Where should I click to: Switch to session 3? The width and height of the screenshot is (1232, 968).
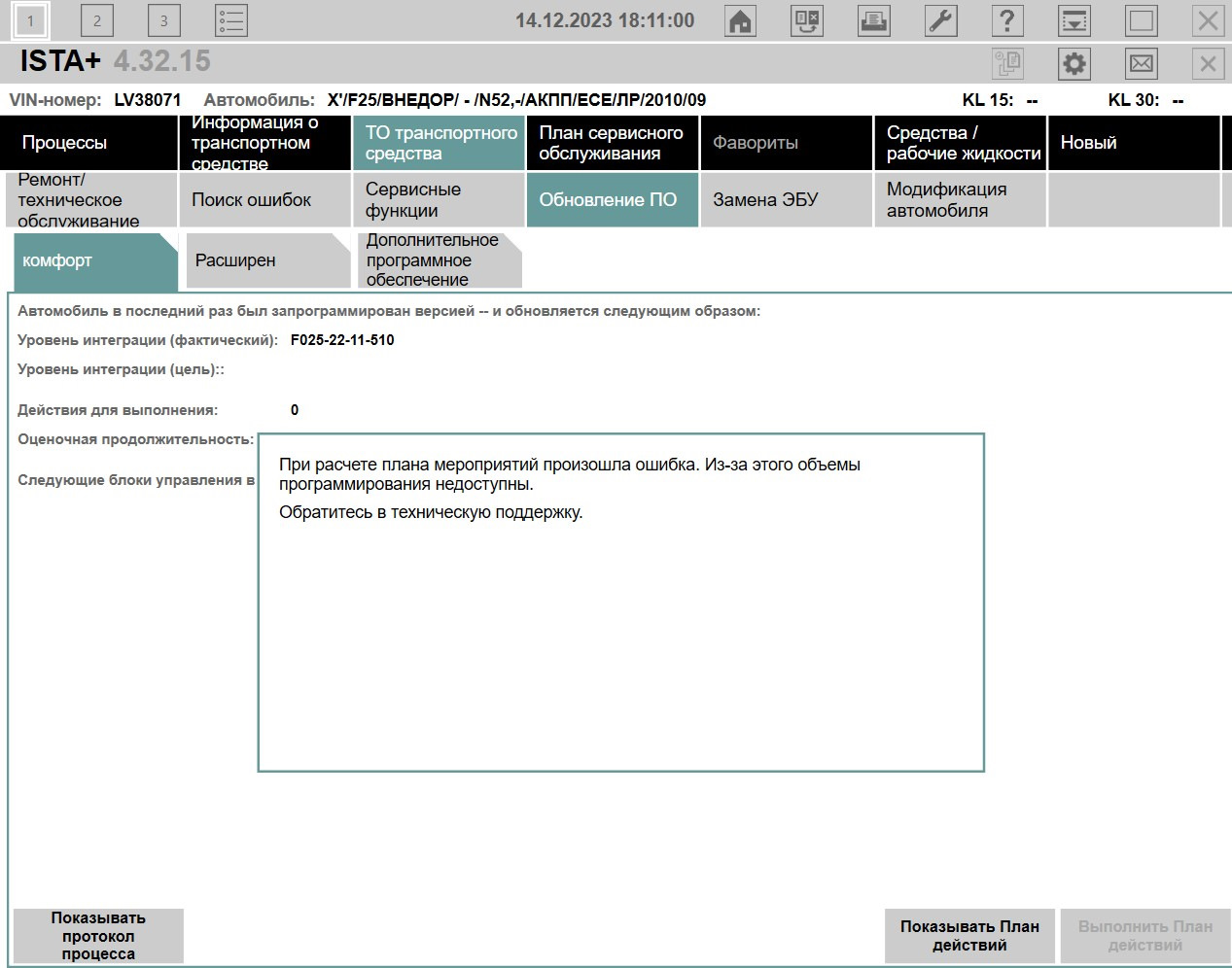[x=163, y=20]
